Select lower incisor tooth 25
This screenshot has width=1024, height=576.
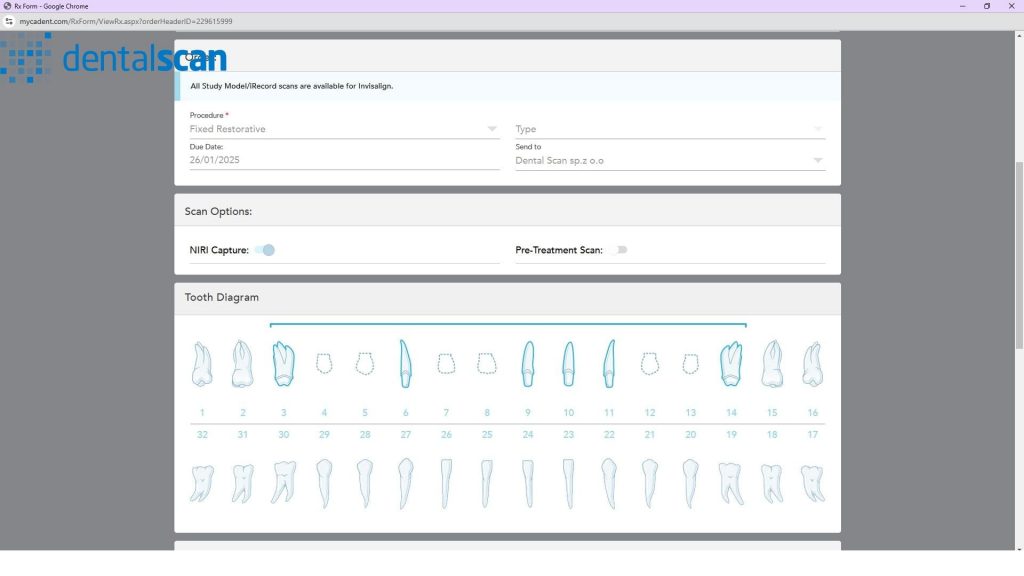coord(487,483)
